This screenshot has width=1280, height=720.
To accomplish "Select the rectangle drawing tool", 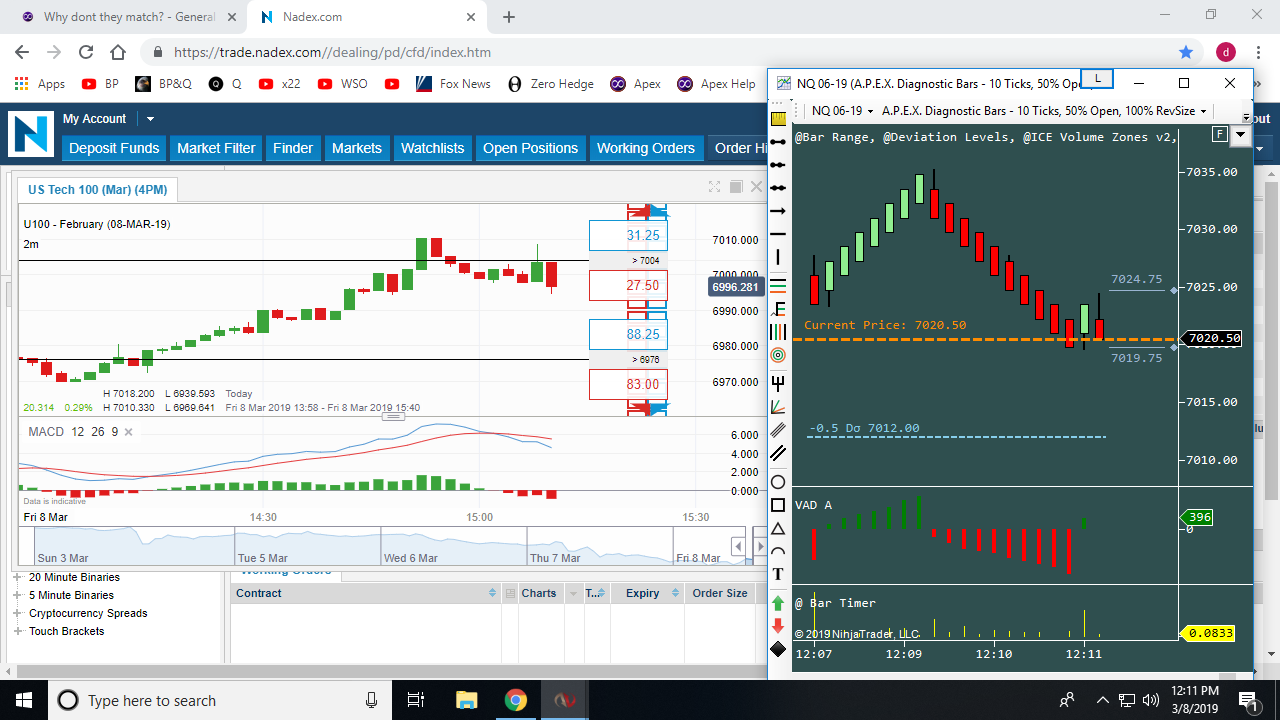I will (778, 505).
